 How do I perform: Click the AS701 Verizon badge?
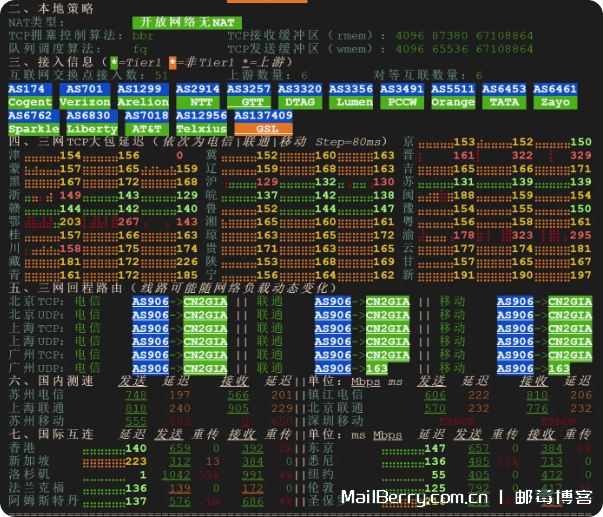point(85,96)
